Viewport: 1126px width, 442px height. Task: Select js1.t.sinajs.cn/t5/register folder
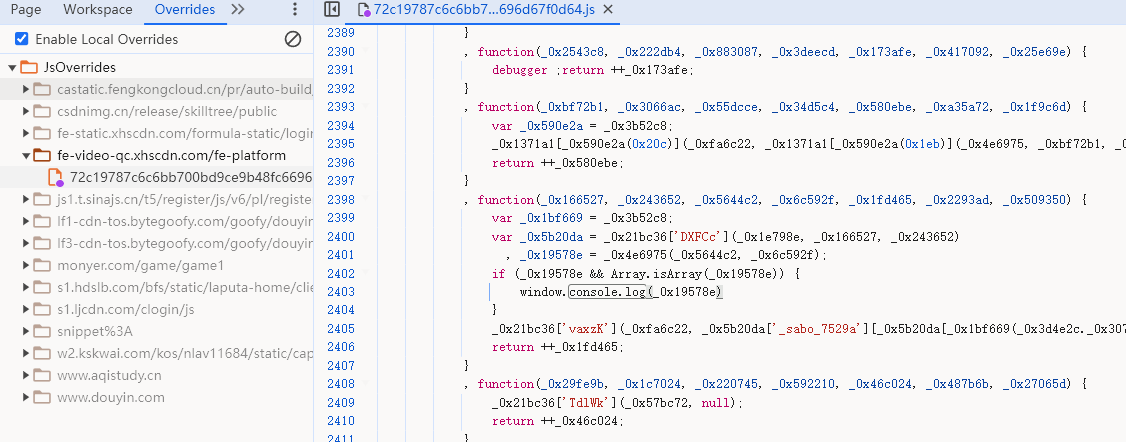[x=185, y=199]
